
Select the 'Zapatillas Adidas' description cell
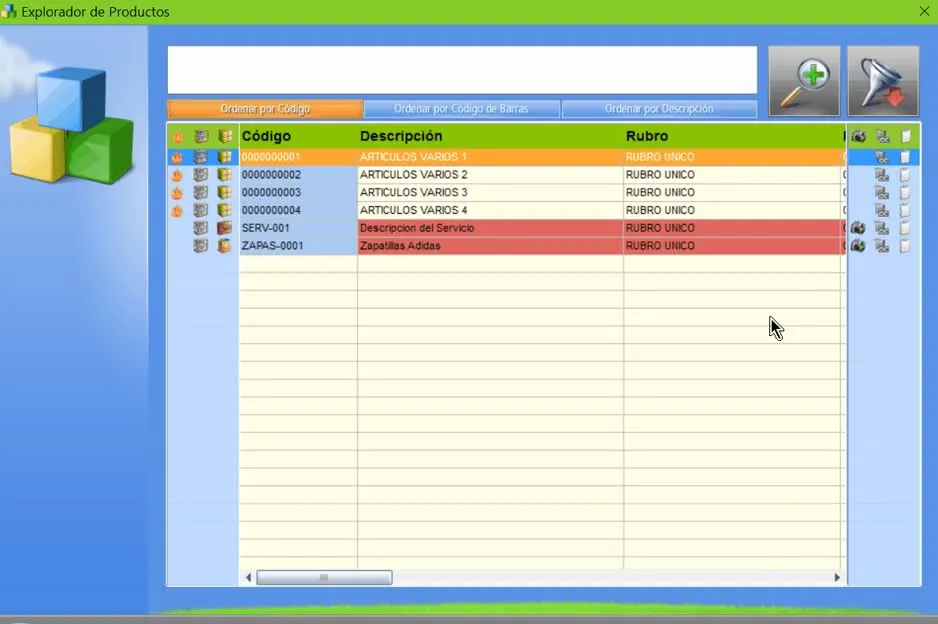coord(491,246)
